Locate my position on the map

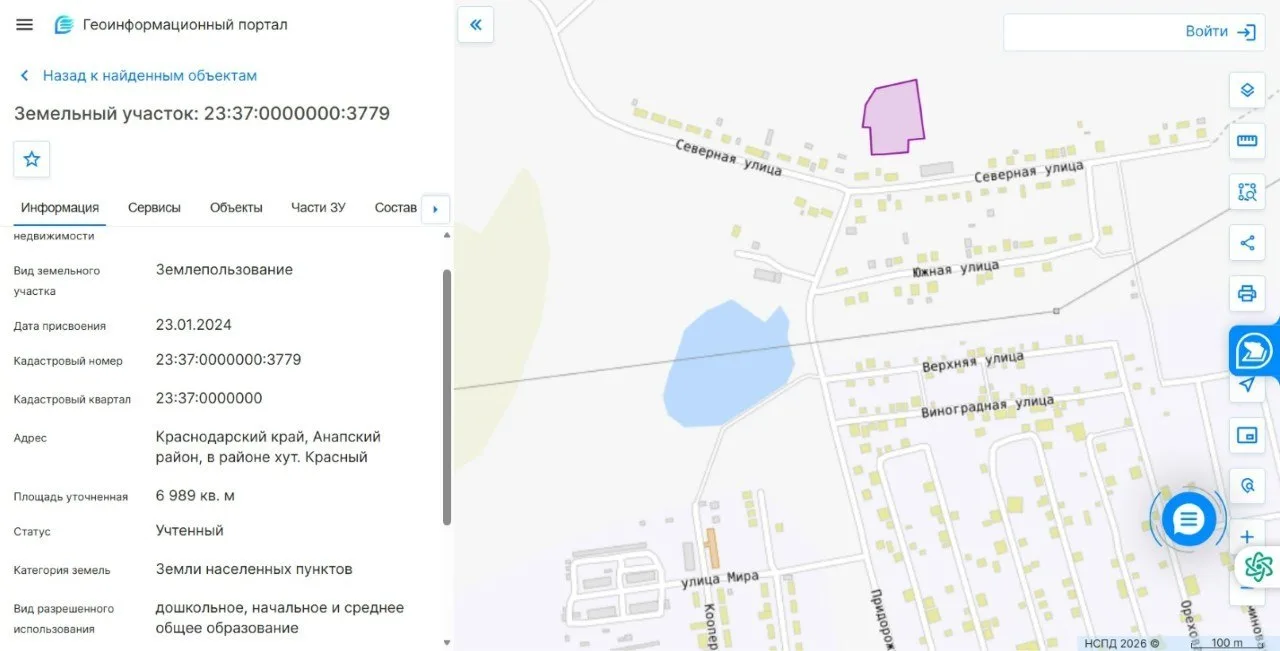tap(1247, 385)
